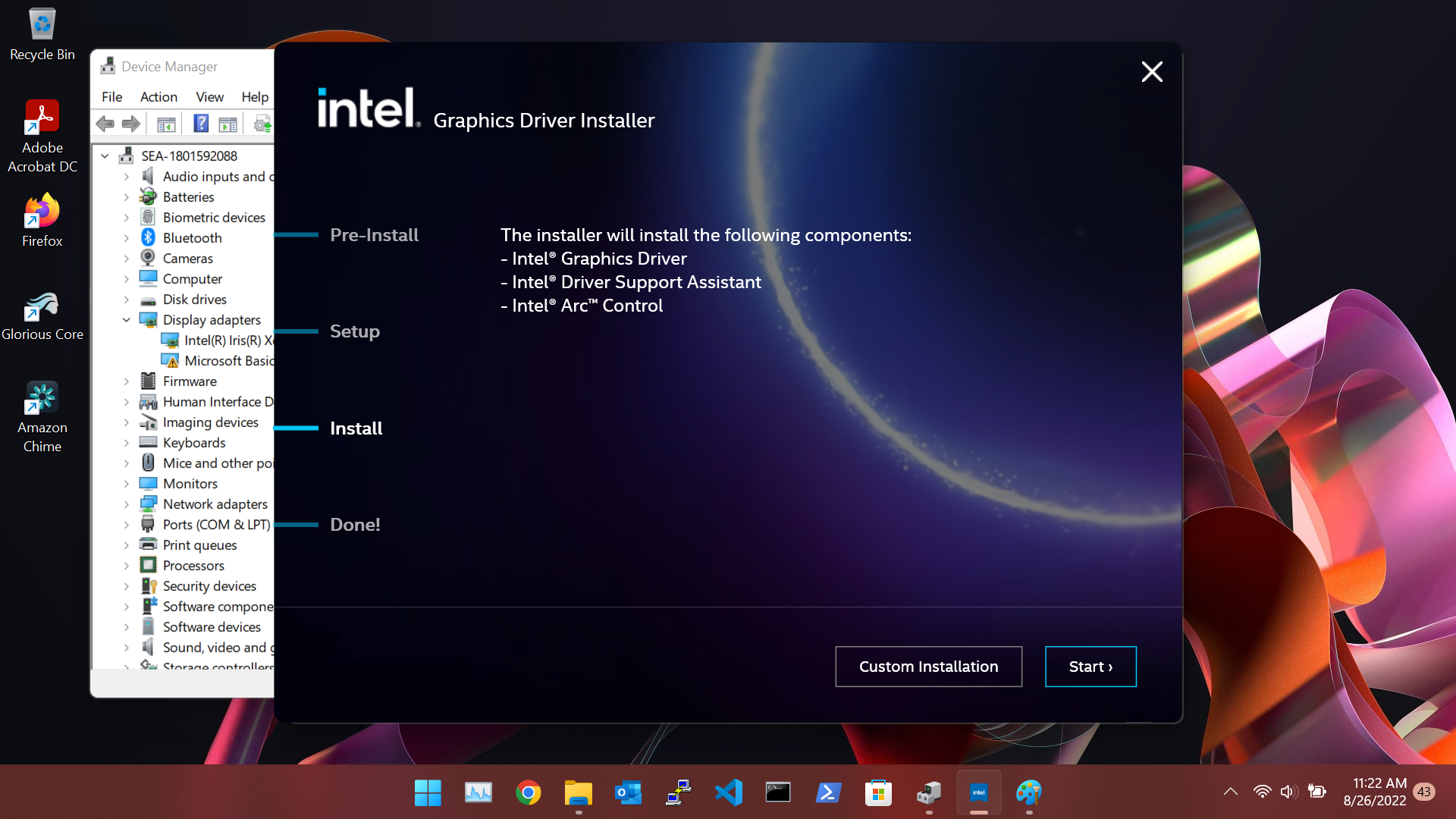1456x819 pixels.
Task: Select Security devices tree item
Action: [209, 585]
